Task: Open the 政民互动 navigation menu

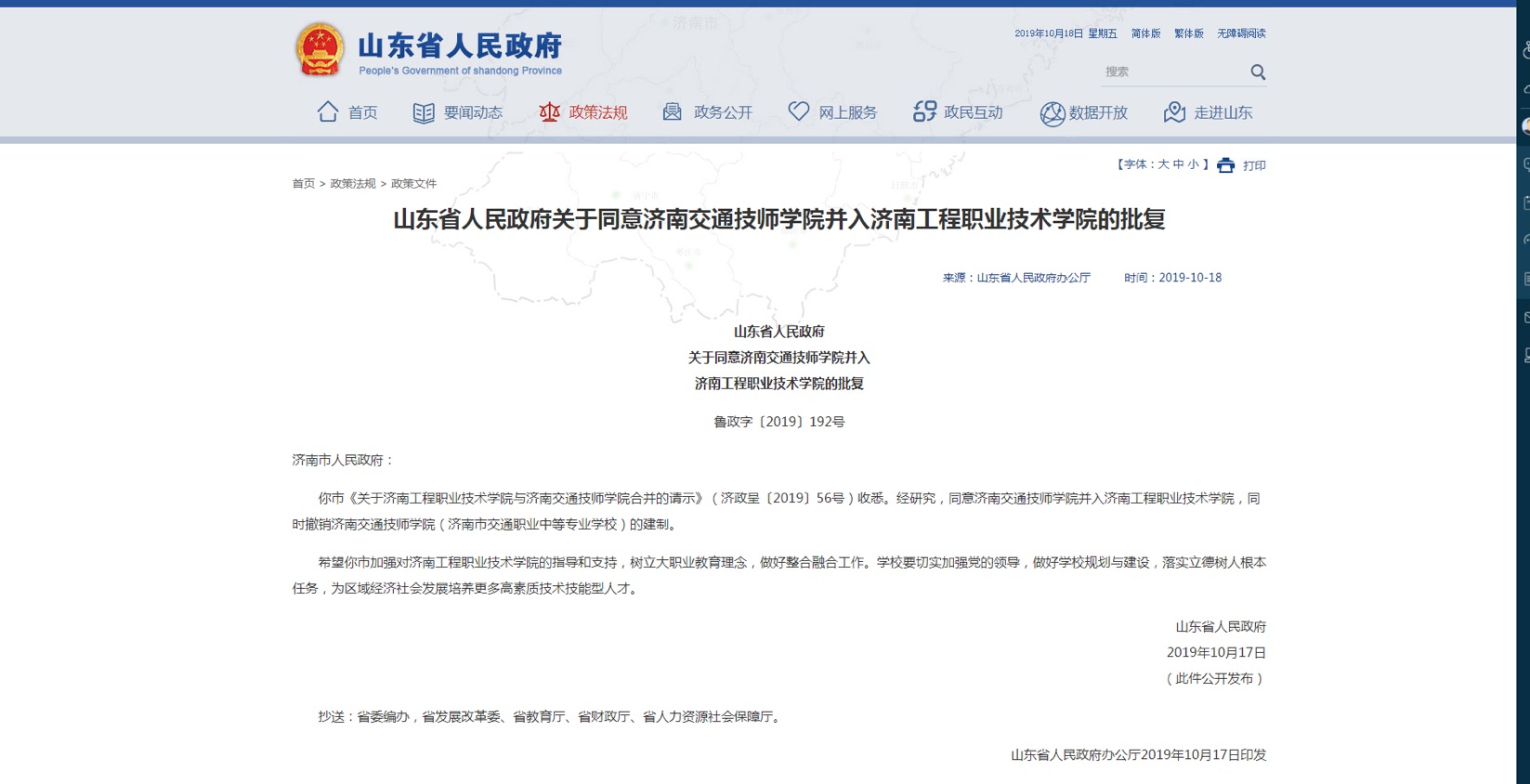Action: click(x=973, y=112)
